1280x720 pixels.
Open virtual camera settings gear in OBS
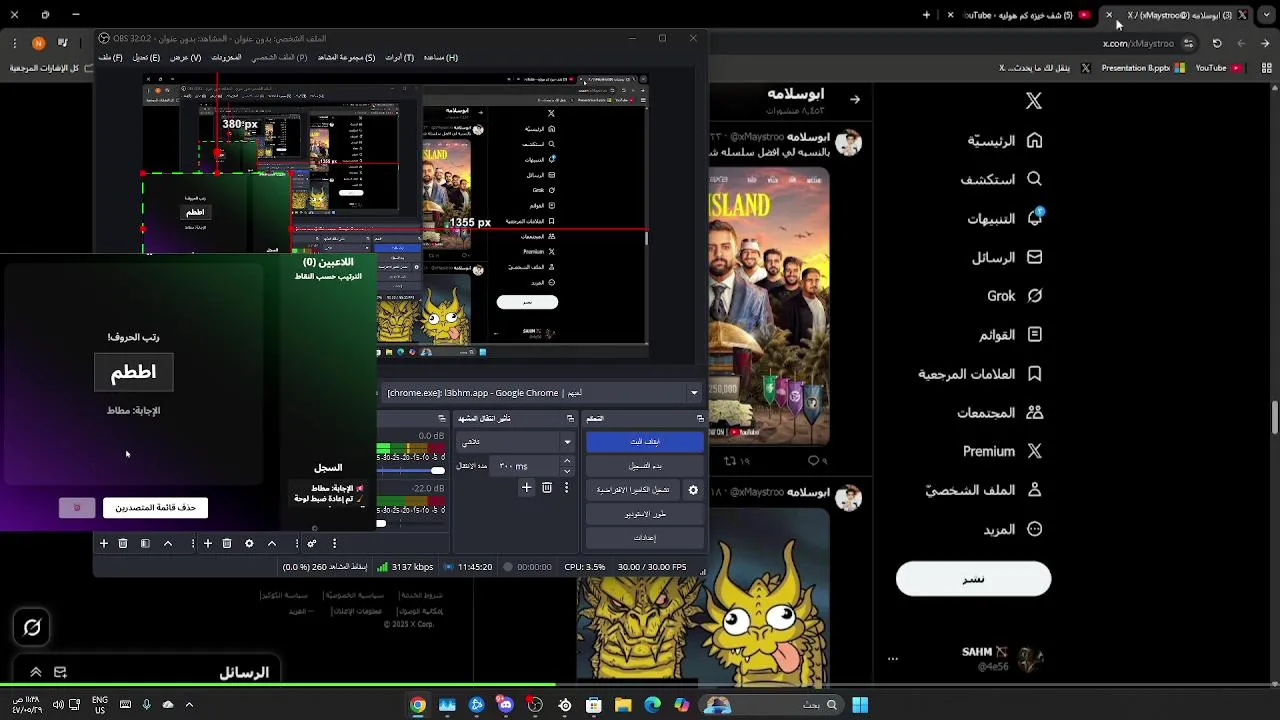[693, 490]
